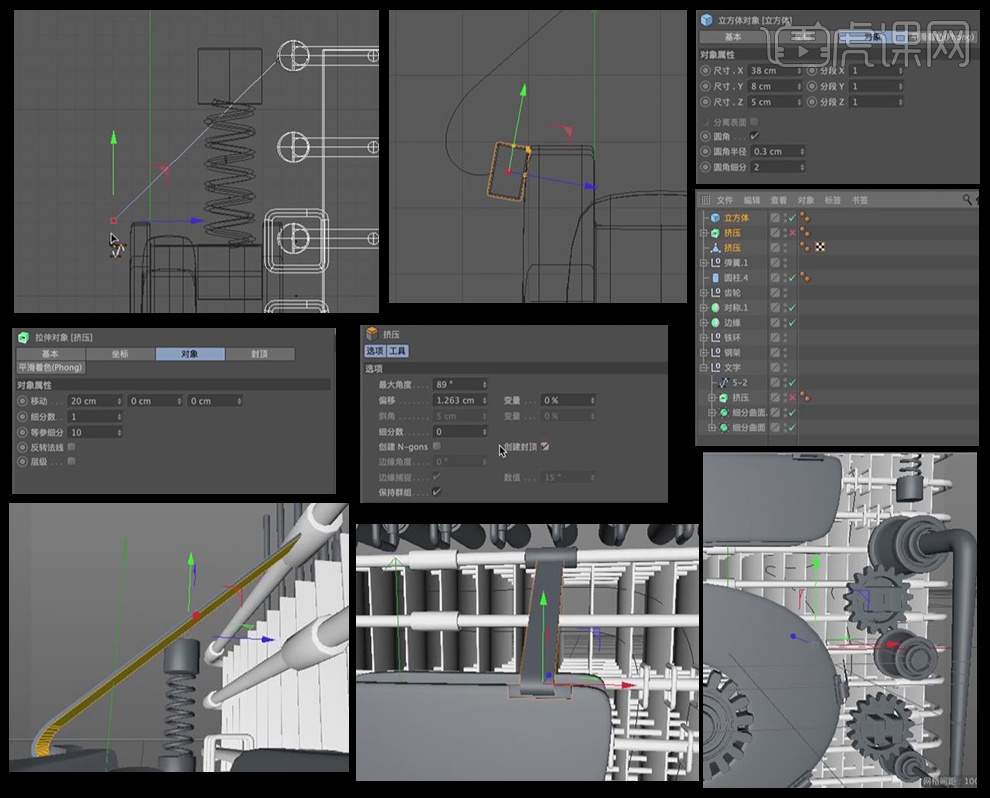The width and height of the screenshot is (990, 798).
Task: Toggle the 创建封顶 checkbox
Action: [546, 447]
